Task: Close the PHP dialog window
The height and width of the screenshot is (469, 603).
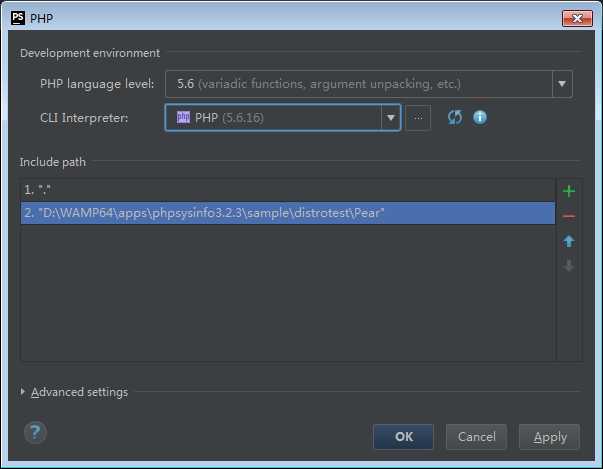Action: point(577,18)
